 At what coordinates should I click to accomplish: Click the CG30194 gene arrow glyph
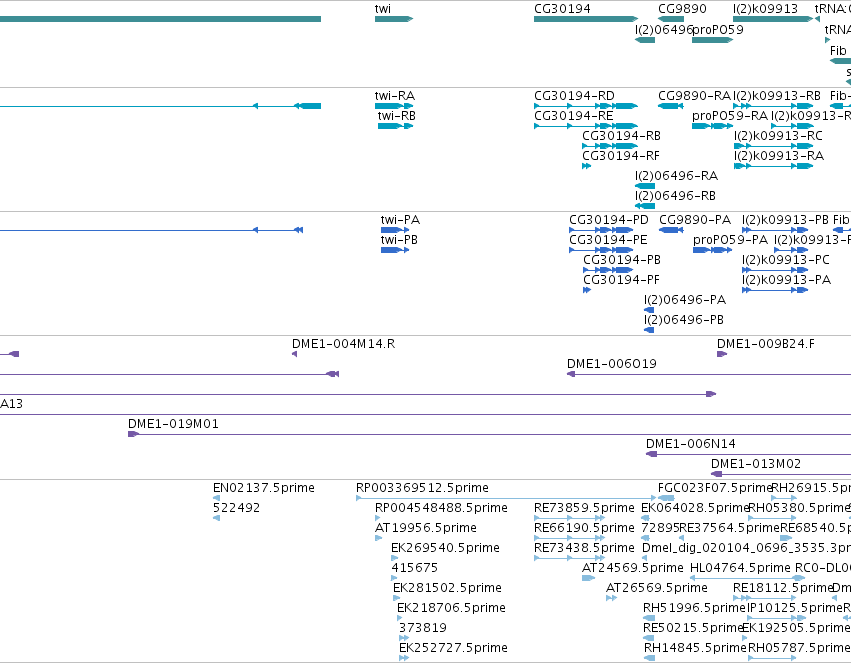[x=586, y=19]
